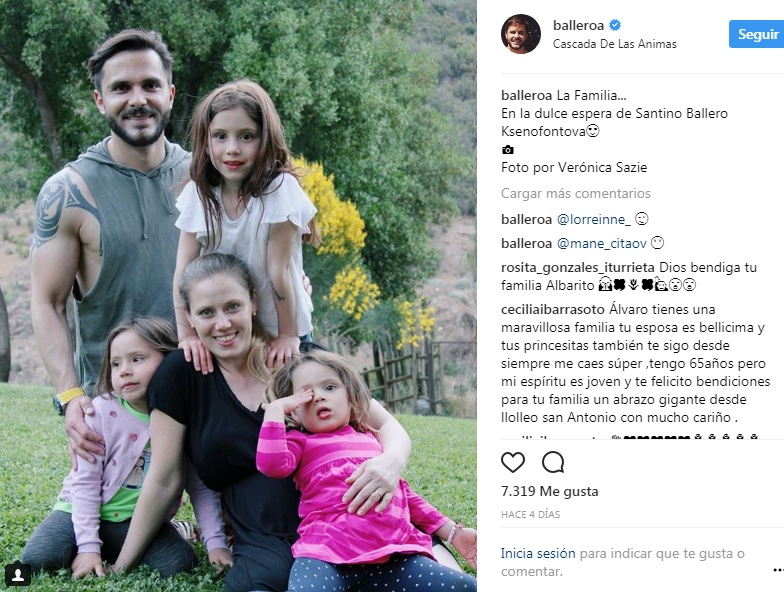Click the HACE 4 DÍAS timestamp
This screenshot has width=784, height=592.
[x=532, y=514]
